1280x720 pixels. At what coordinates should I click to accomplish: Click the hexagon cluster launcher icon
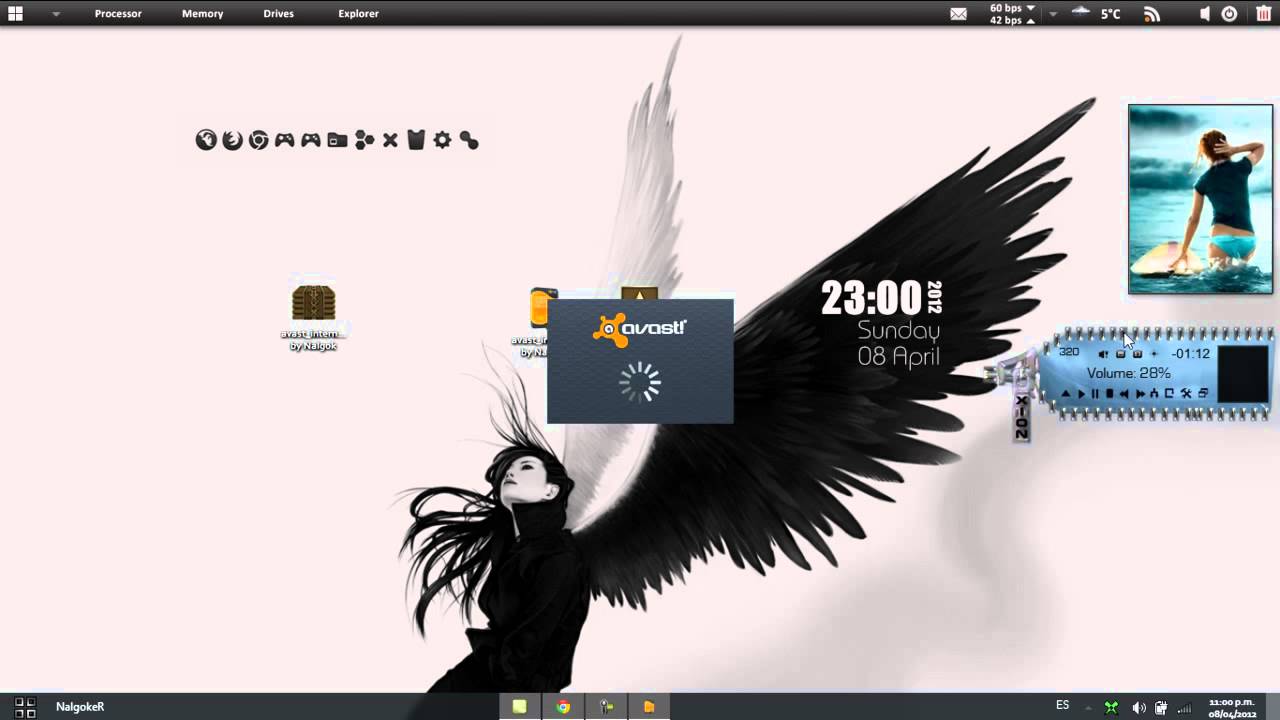coord(364,140)
